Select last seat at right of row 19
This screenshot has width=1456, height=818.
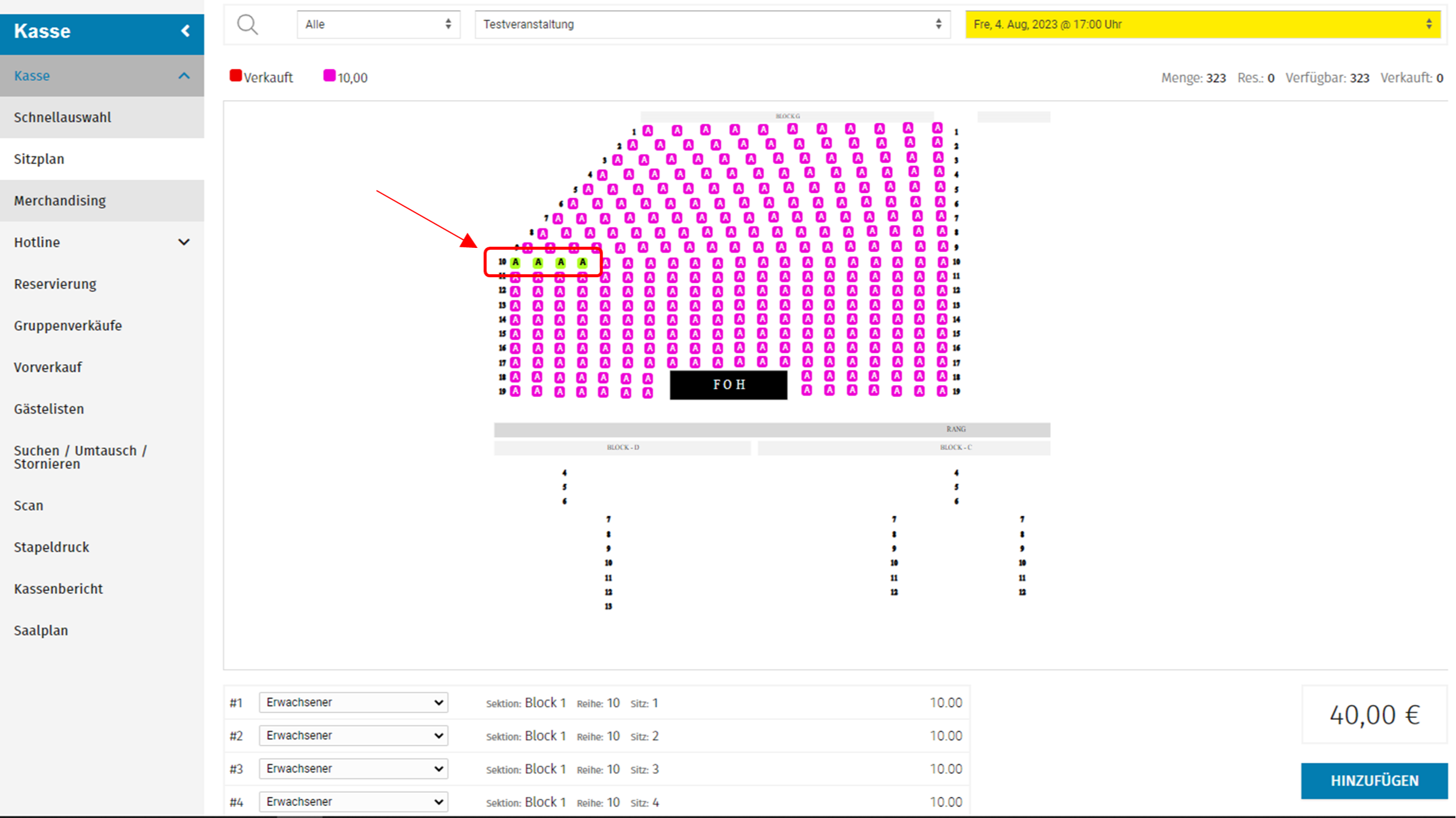coord(942,391)
